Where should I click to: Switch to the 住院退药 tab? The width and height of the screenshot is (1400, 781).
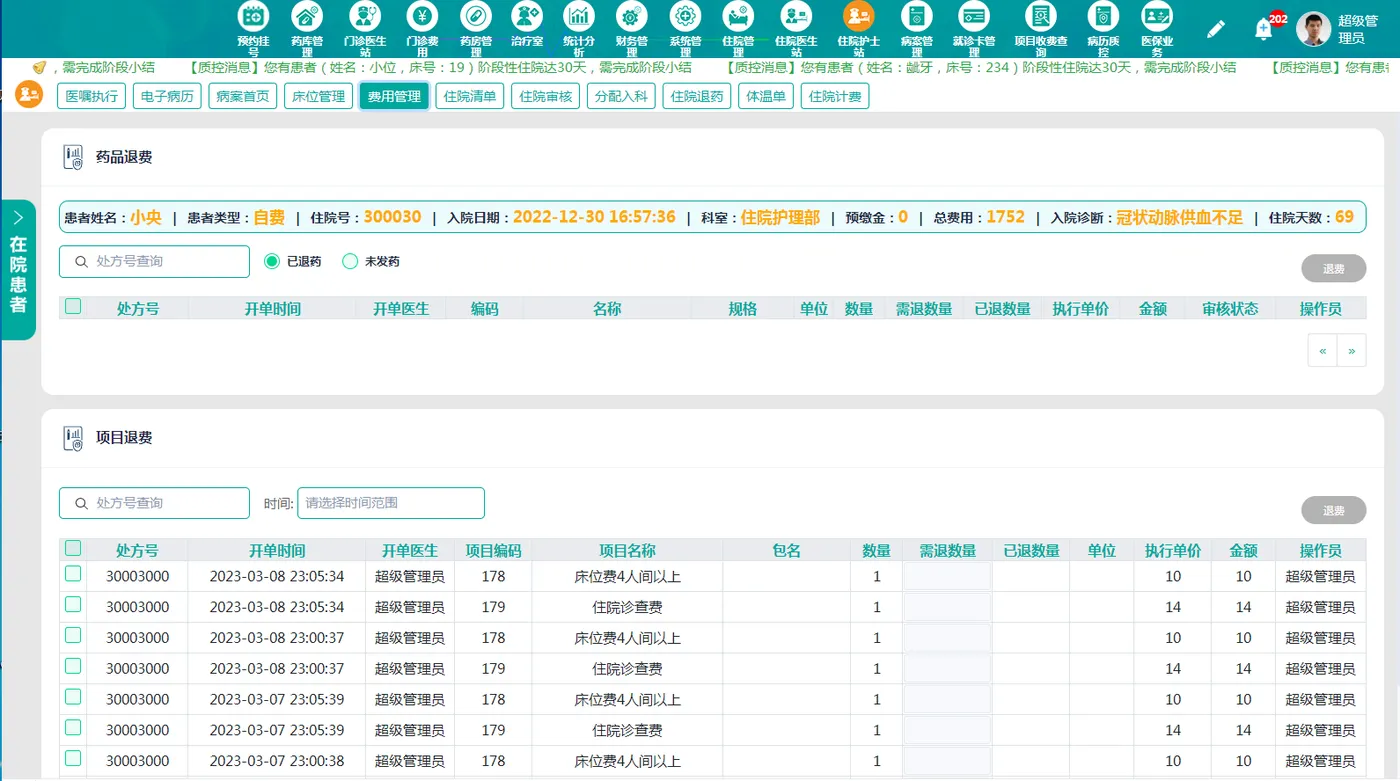tap(697, 96)
